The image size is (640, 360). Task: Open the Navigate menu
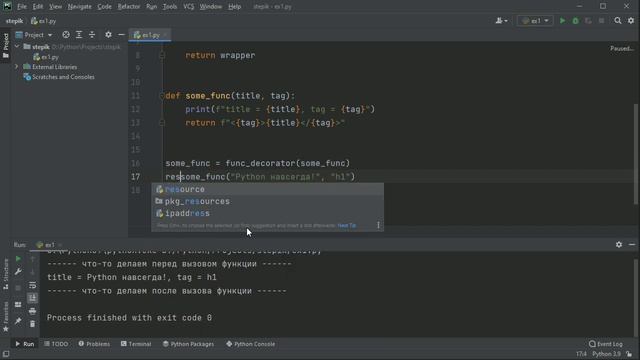tap(80, 7)
